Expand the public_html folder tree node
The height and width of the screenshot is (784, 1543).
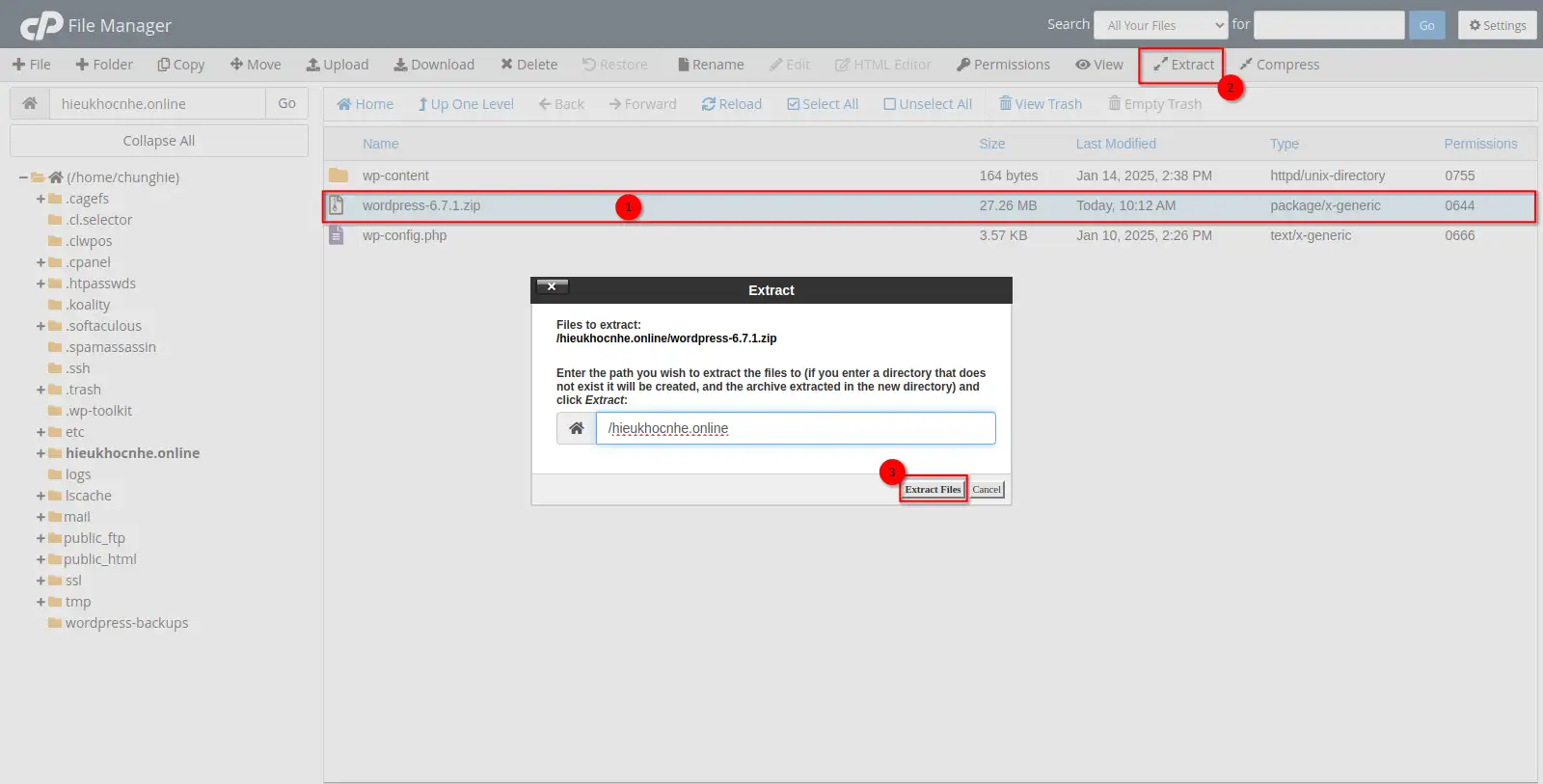click(41, 559)
